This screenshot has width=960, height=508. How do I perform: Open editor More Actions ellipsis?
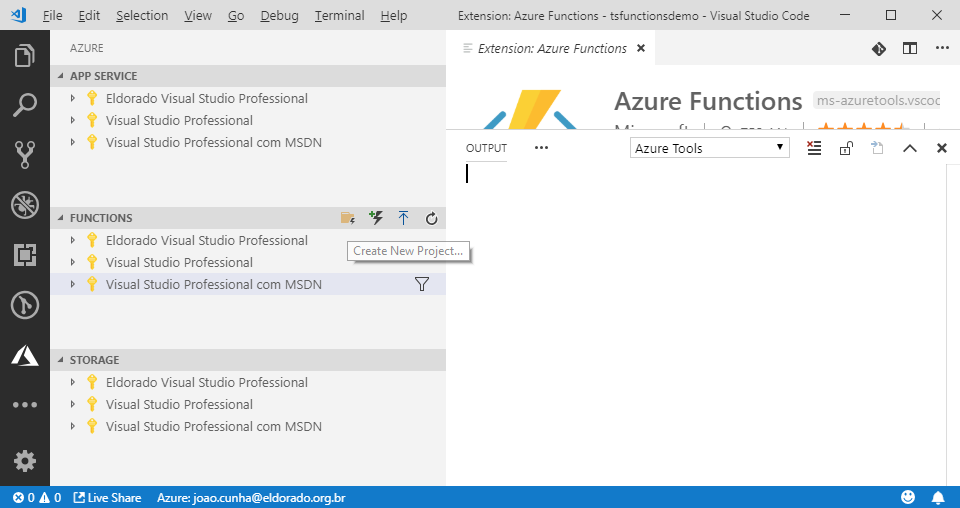[942, 48]
